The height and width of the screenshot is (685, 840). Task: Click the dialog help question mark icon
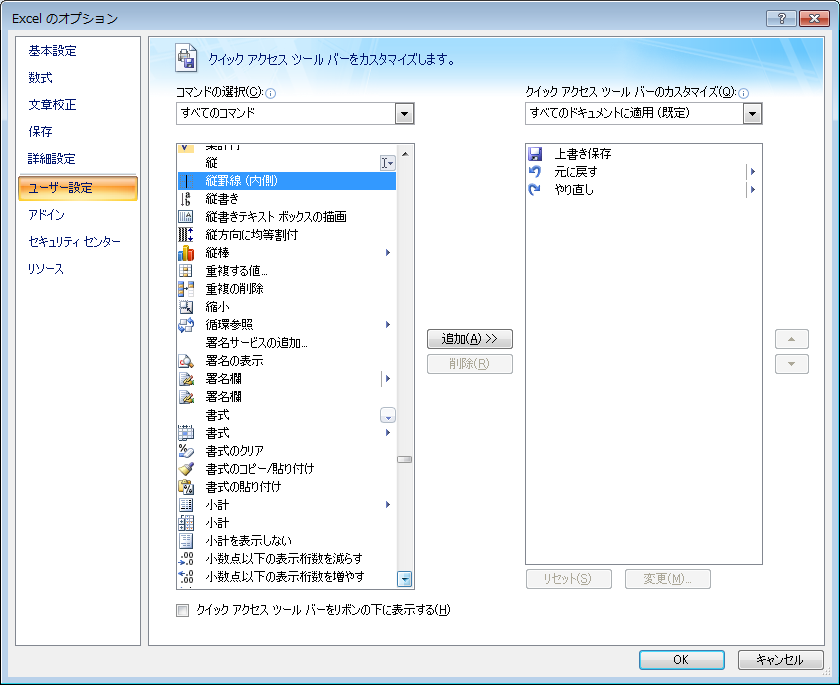point(782,18)
